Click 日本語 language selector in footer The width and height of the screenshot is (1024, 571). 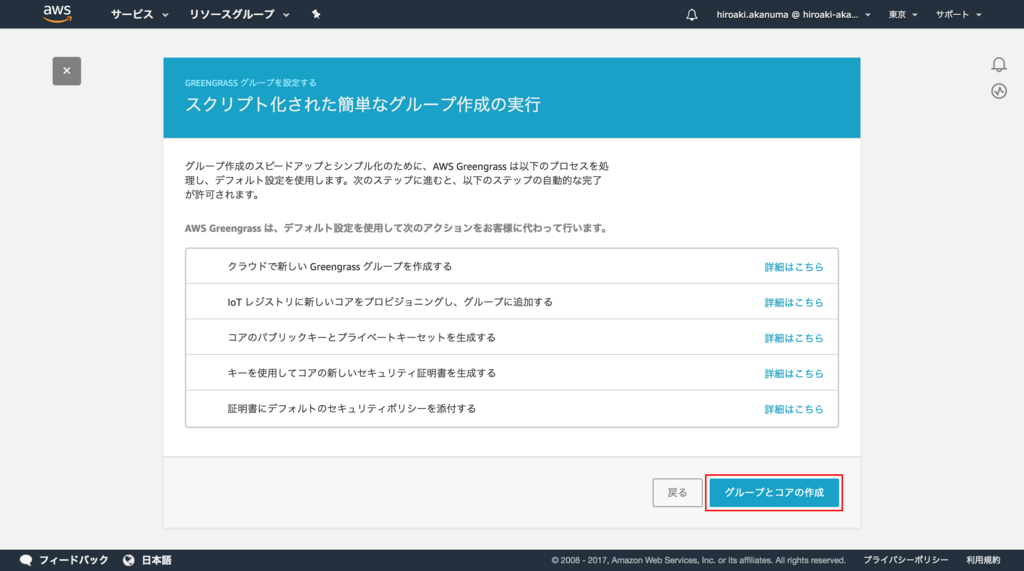point(157,560)
